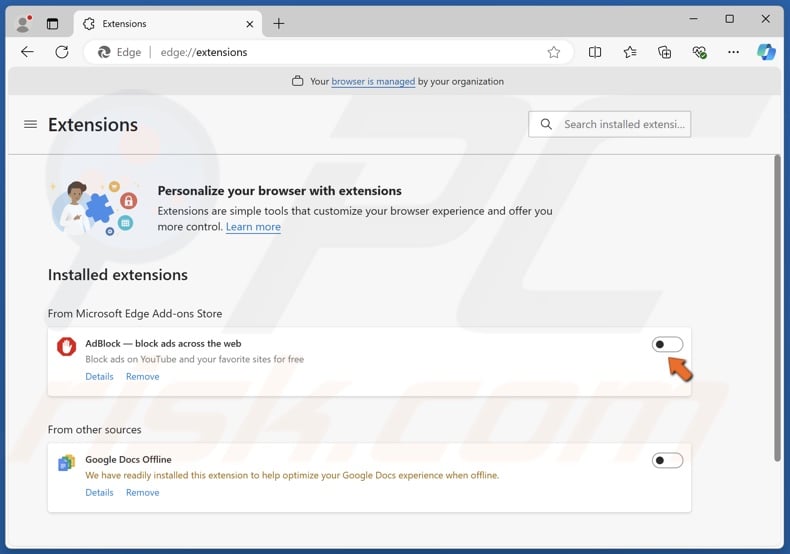Click the 'Extensions' page heading
Viewport: 790px width, 554px height.
[x=93, y=124]
